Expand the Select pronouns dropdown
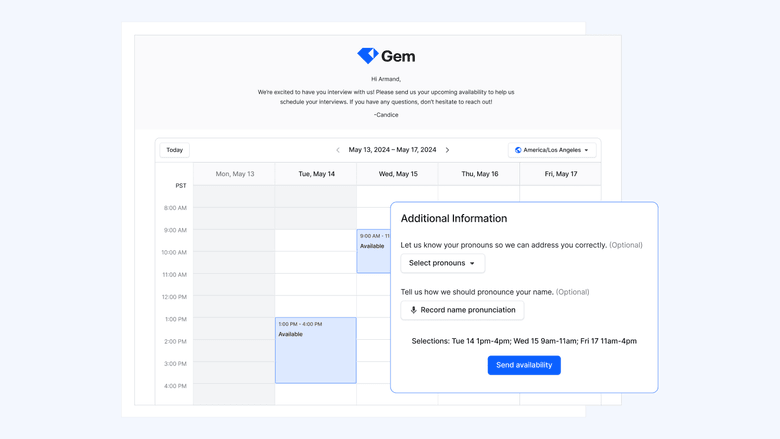780x439 pixels. tap(442, 263)
